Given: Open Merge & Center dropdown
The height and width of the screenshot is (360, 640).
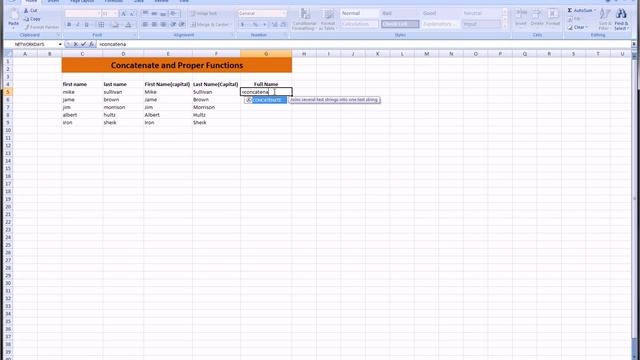Looking at the screenshot, I should click(231, 25).
